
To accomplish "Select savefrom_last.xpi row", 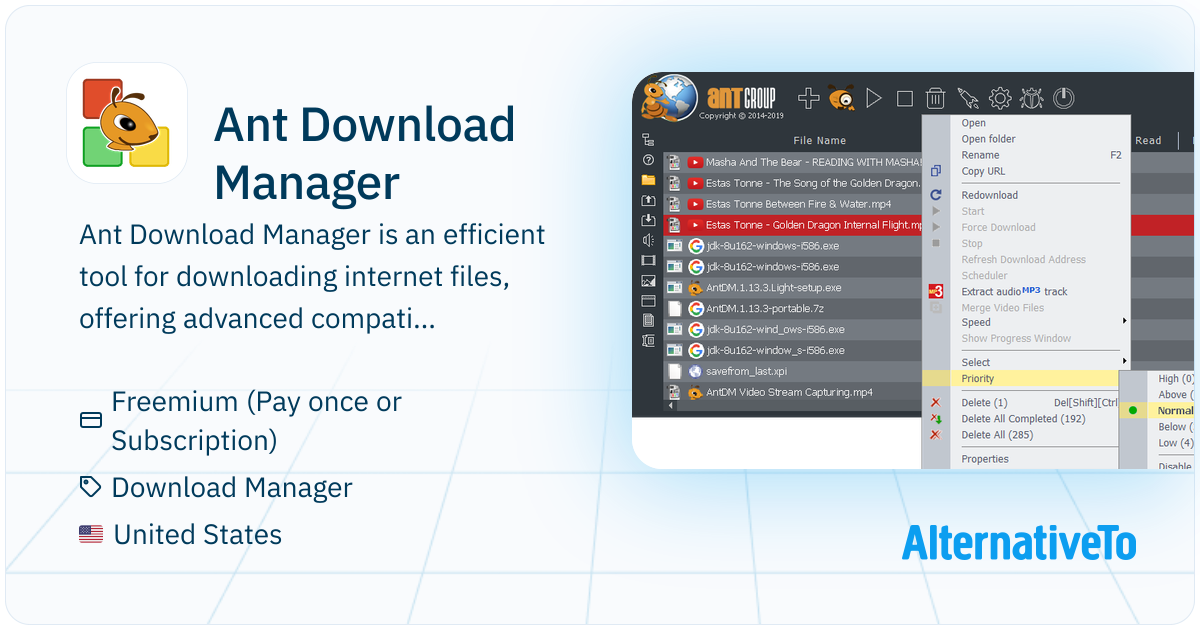I will click(792, 371).
